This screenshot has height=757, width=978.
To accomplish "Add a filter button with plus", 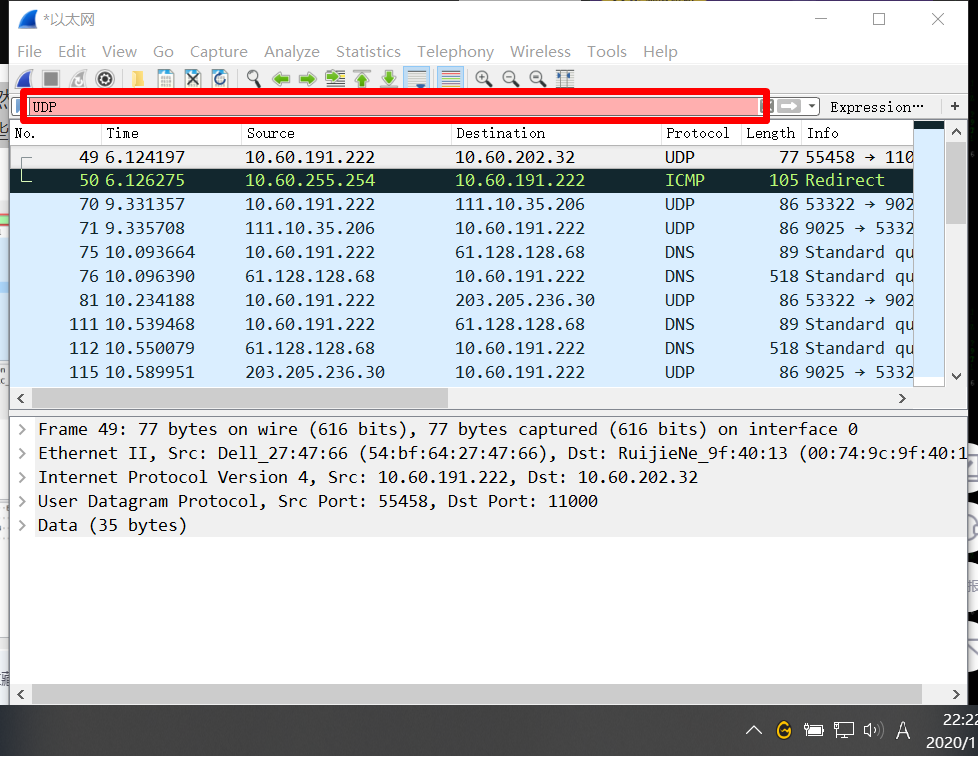I will [x=955, y=107].
